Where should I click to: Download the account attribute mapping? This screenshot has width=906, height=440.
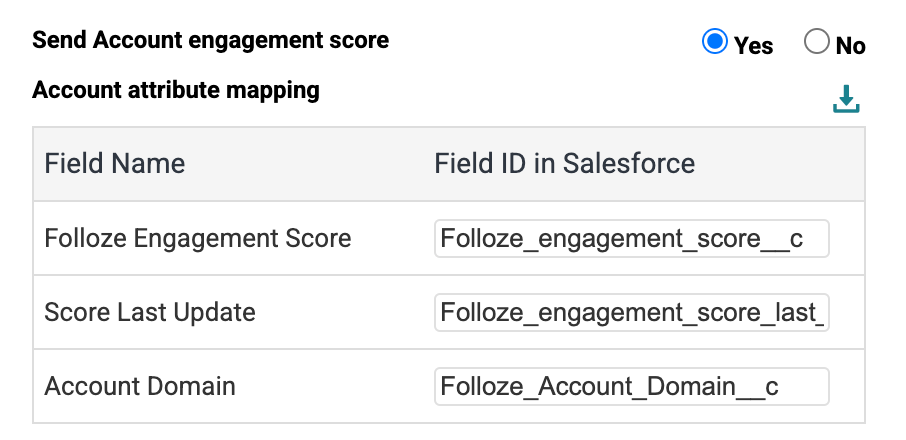(x=846, y=99)
